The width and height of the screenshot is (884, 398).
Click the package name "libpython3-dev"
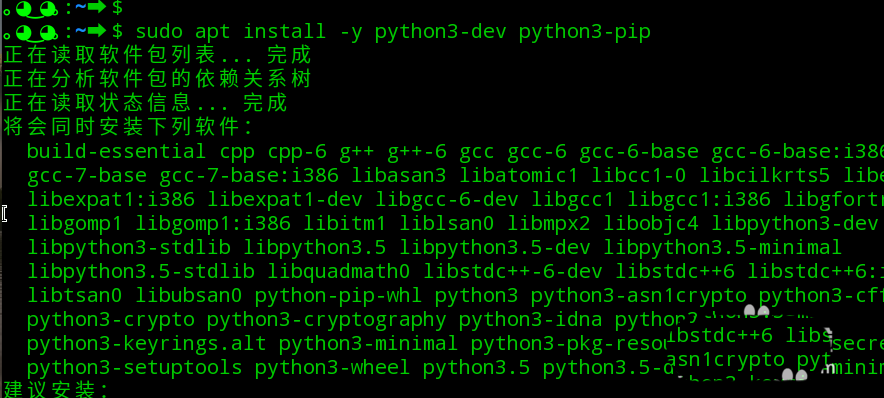click(x=794, y=224)
